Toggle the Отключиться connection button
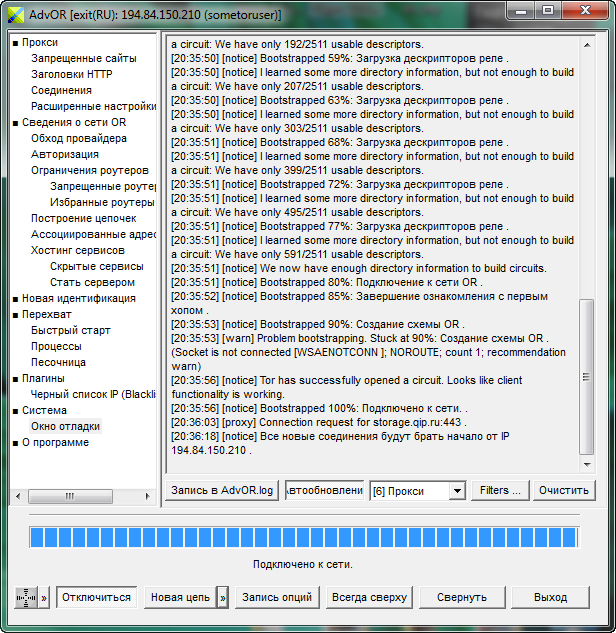Viewport: 616px width, 633px height. (96, 597)
